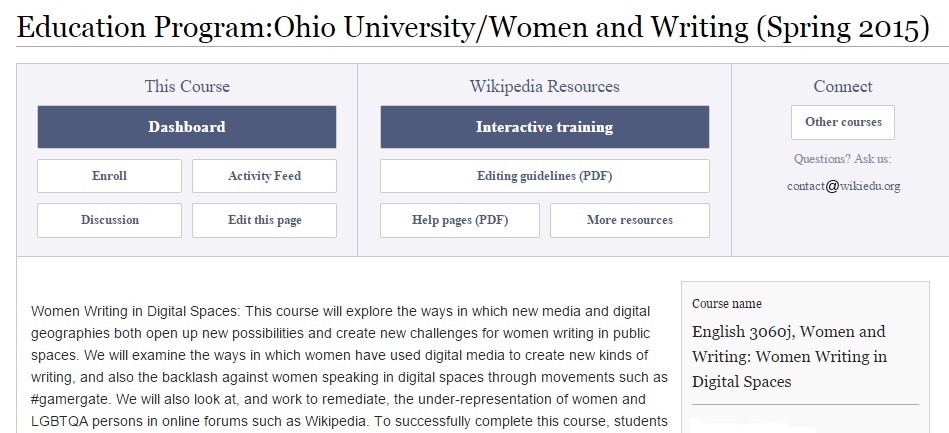Image resolution: width=949 pixels, height=433 pixels.
Task: Open the Help pages (PDF)
Action: coord(460,220)
